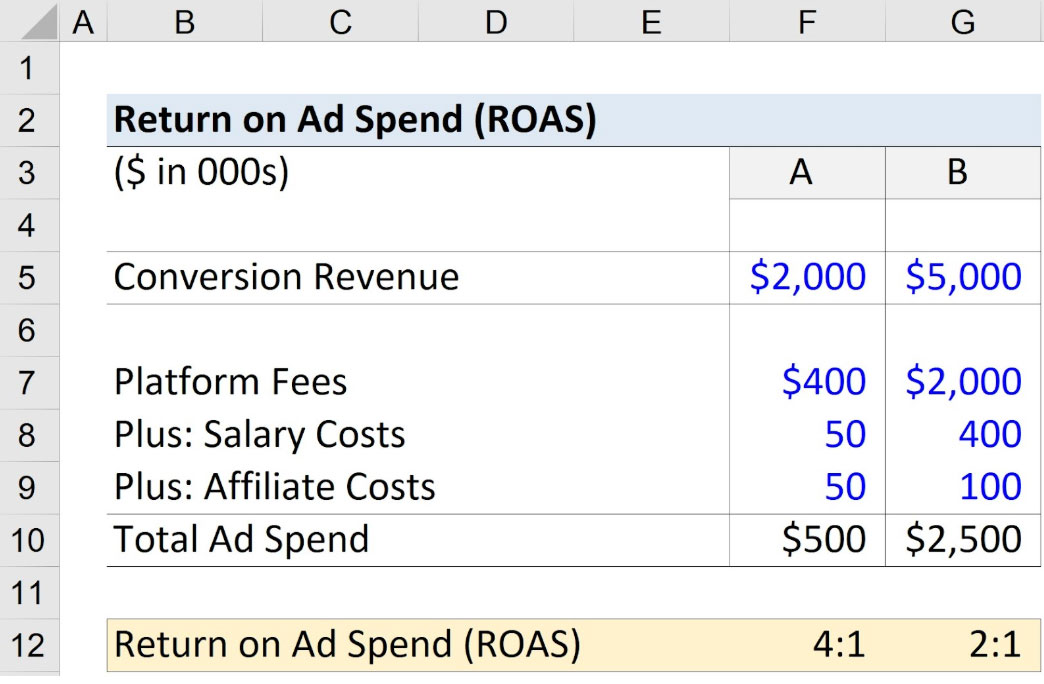Viewport: 1044px width, 684px height.
Task: Select column D header
Action: [x=496, y=21]
